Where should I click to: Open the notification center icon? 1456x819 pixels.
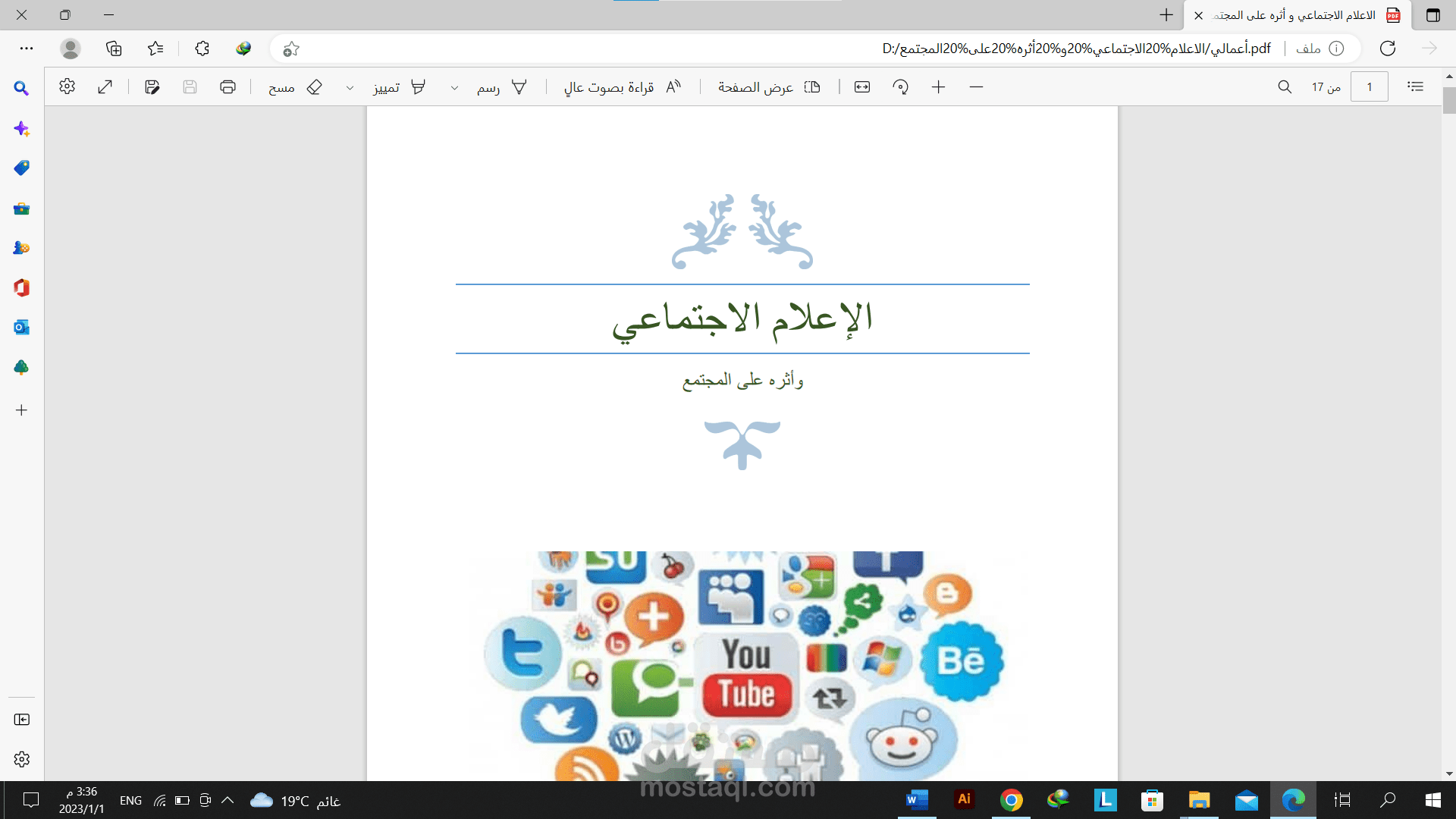(31, 800)
